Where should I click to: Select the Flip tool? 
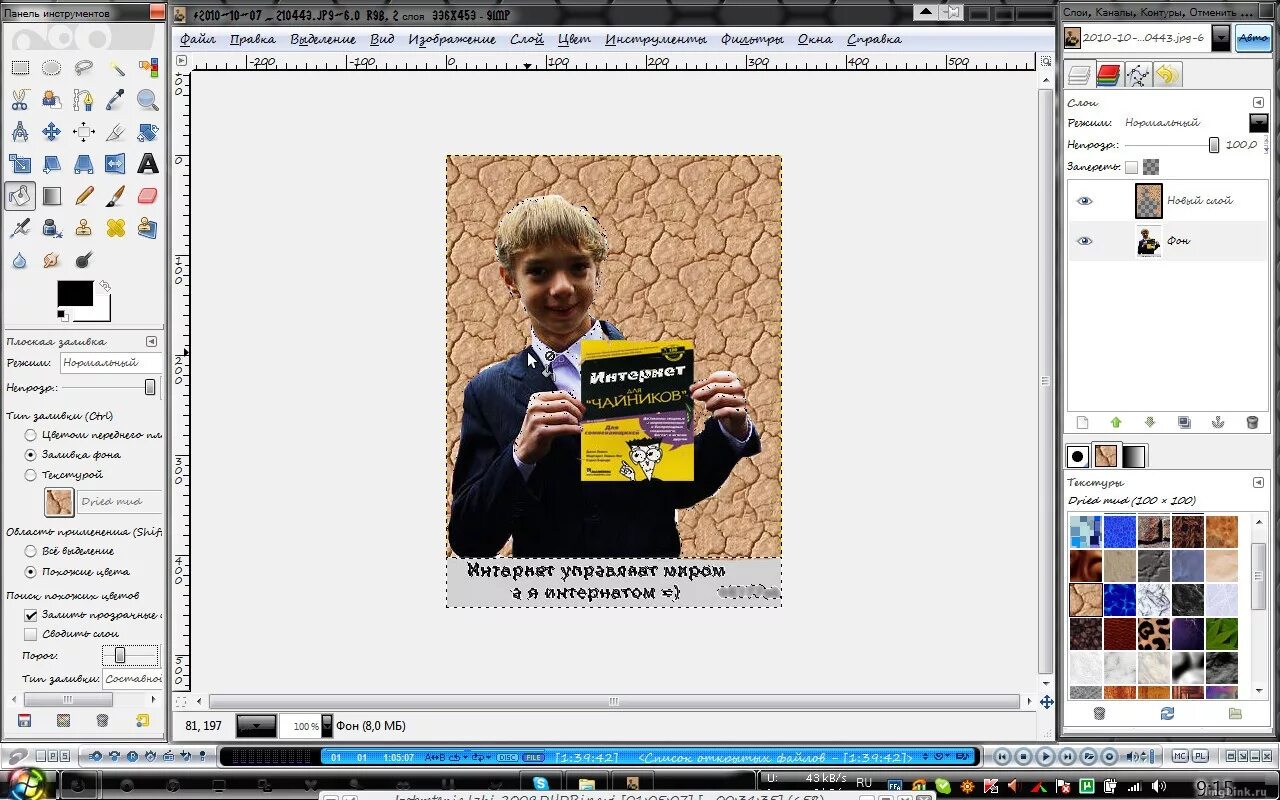click(116, 164)
